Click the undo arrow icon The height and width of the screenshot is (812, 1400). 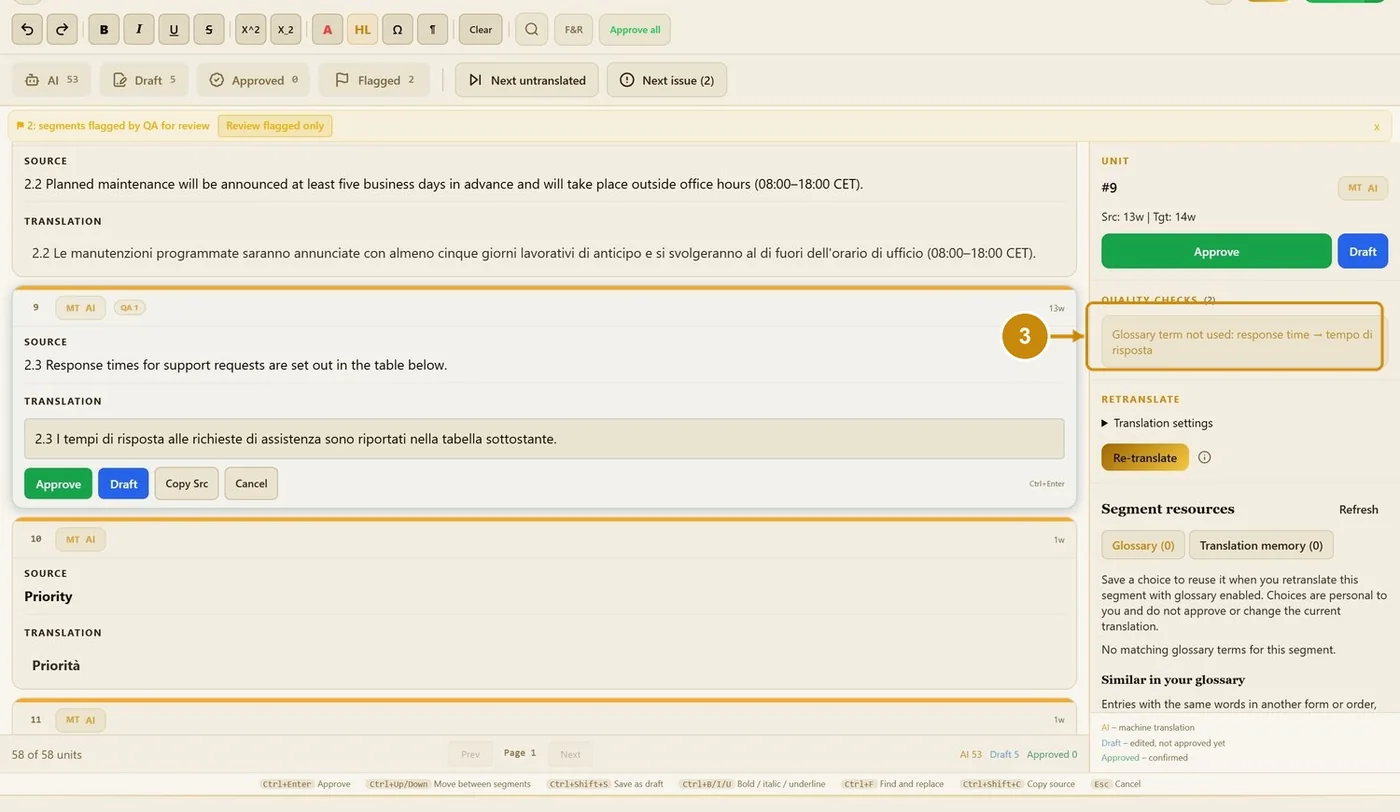point(28,30)
